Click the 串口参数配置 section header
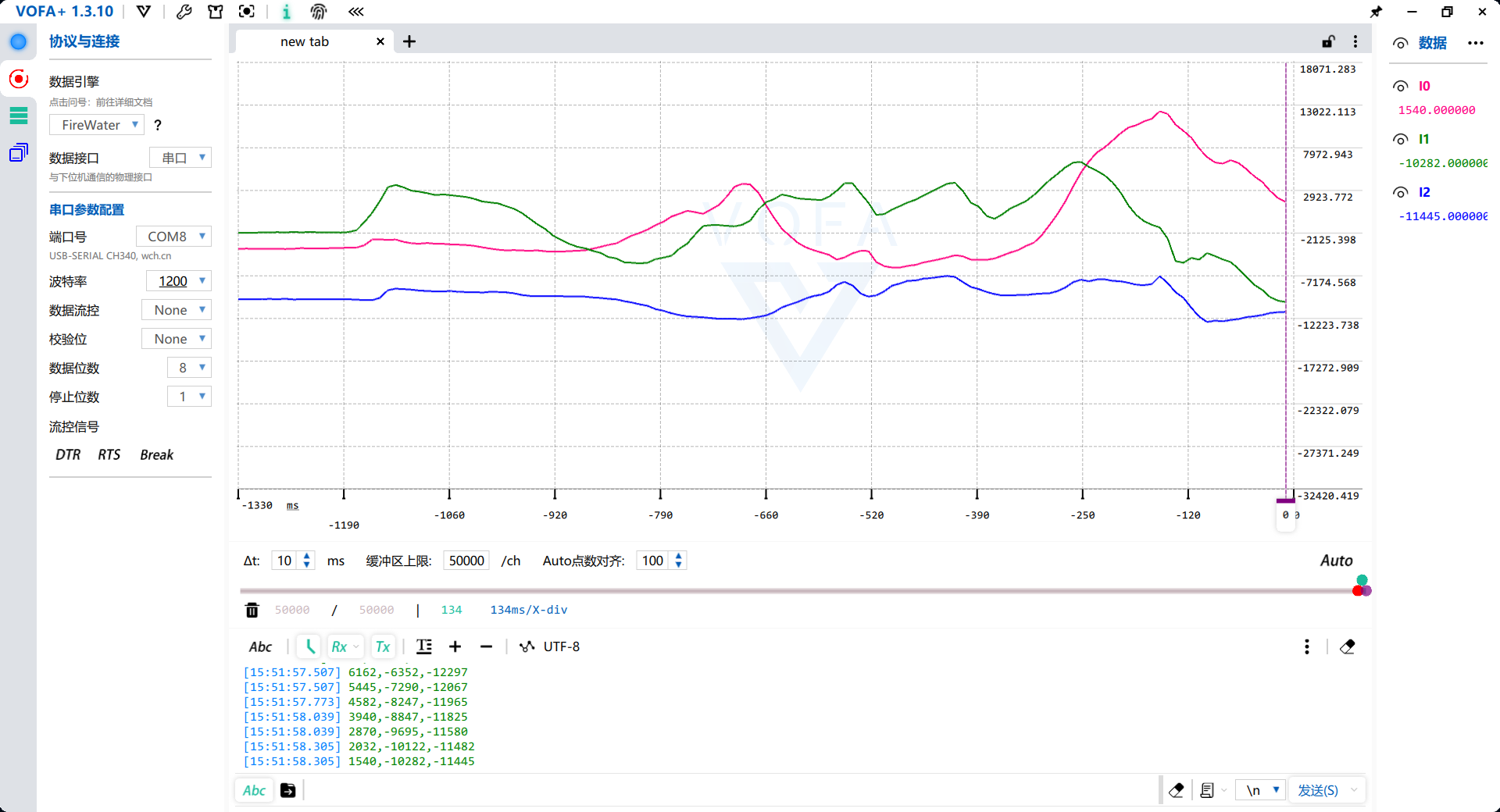This screenshot has height=812, width=1500. 87,209
